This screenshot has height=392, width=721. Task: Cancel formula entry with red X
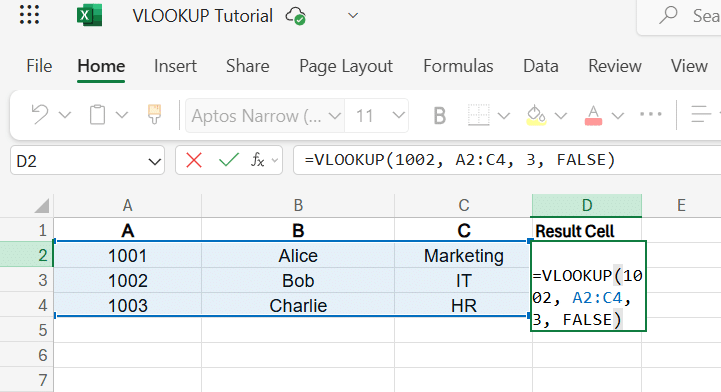click(x=194, y=160)
